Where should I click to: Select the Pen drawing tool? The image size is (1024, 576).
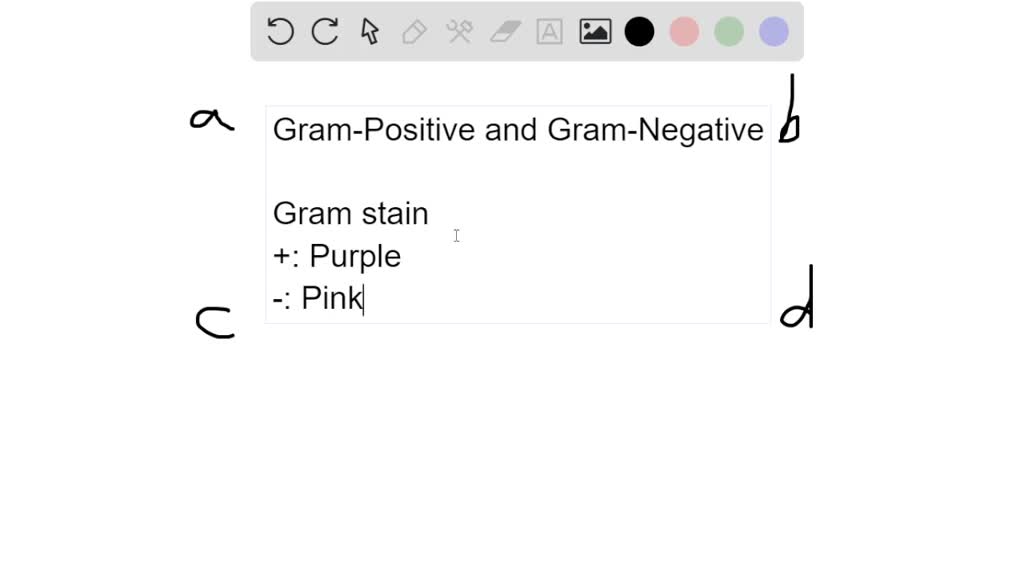[x=414, y=31]
